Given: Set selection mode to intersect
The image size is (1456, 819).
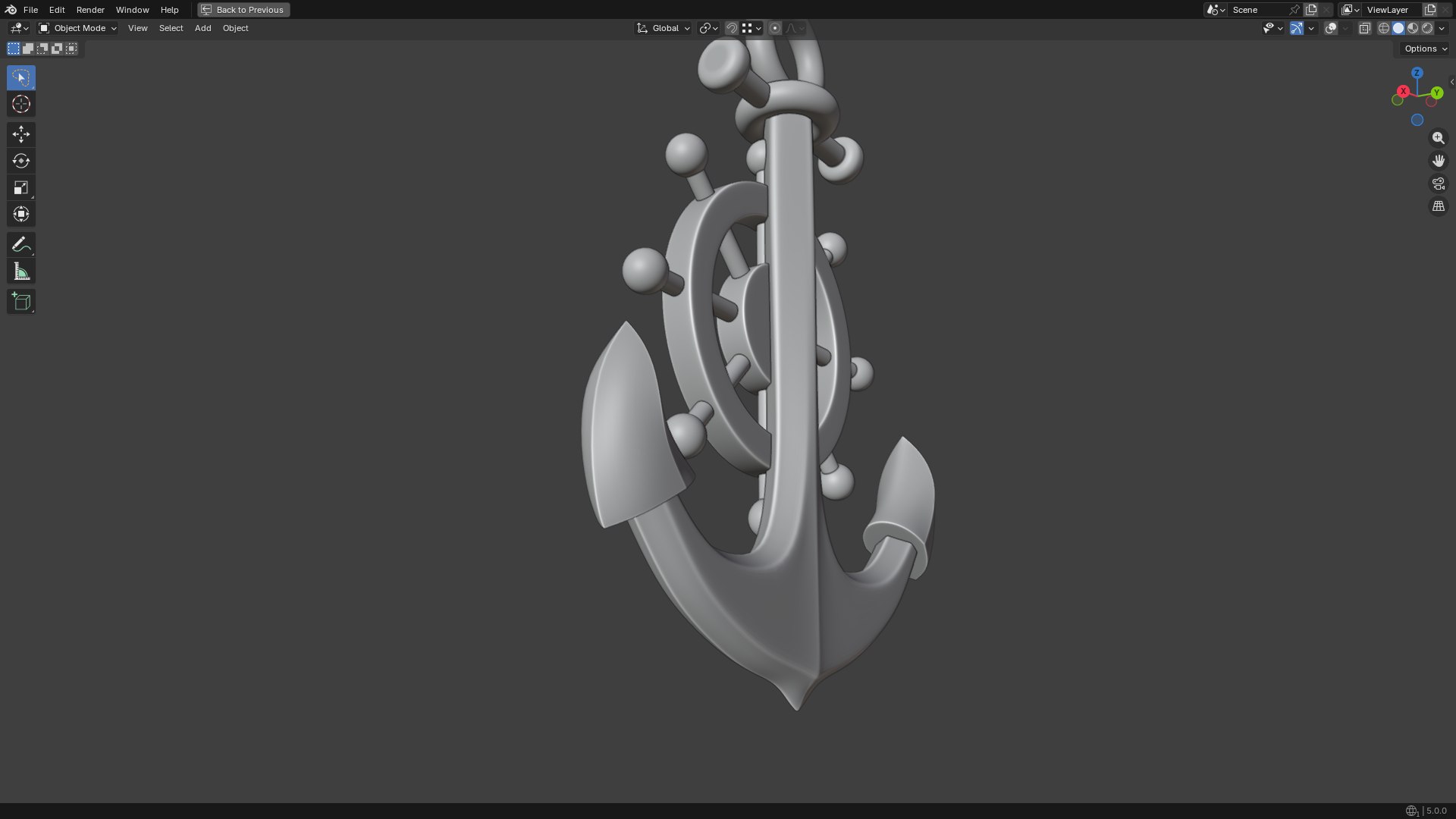Looking at the screenshot, I should [x=71, y=49].
